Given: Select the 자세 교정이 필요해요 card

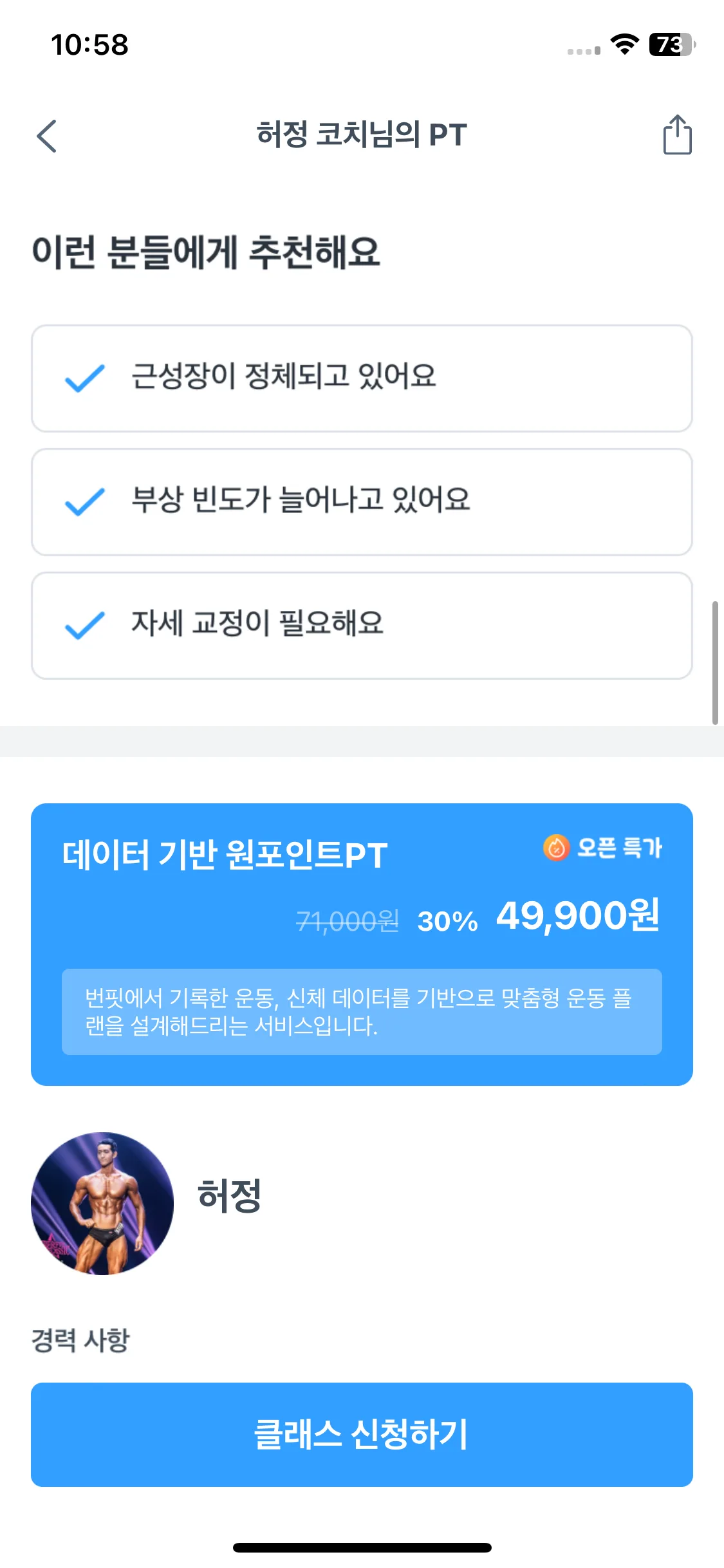Looking at the screenshot, I should coord(362,626).
